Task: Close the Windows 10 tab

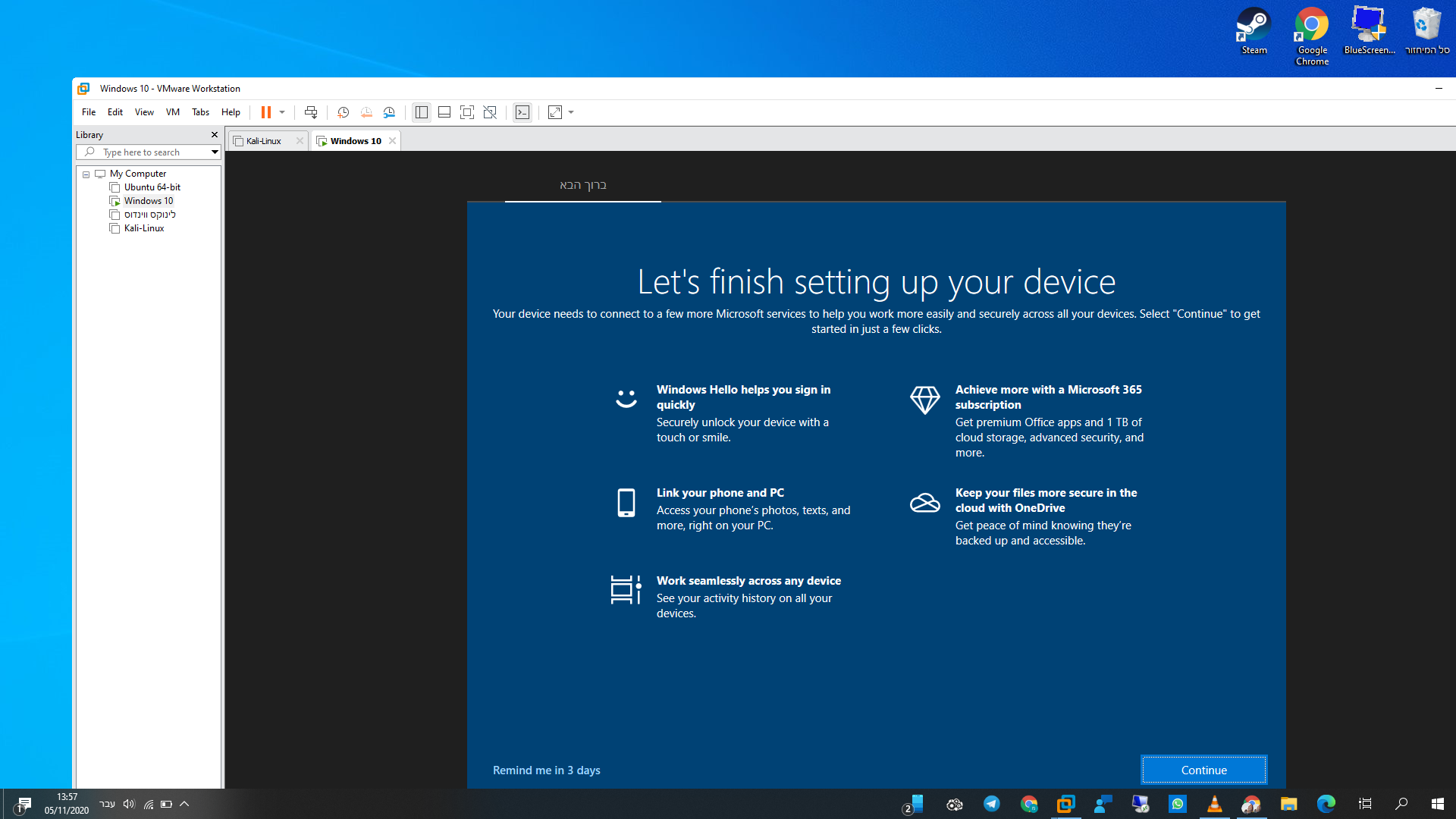Action: tap(392, 141)
